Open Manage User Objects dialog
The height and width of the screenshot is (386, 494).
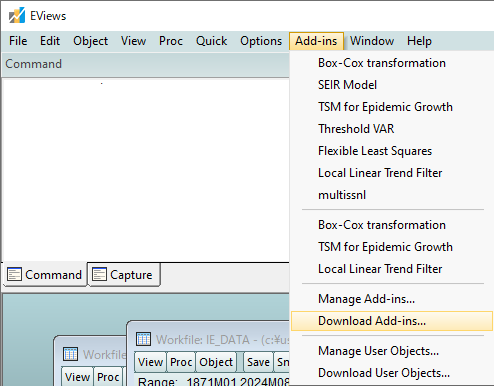(x=392, y=351)
